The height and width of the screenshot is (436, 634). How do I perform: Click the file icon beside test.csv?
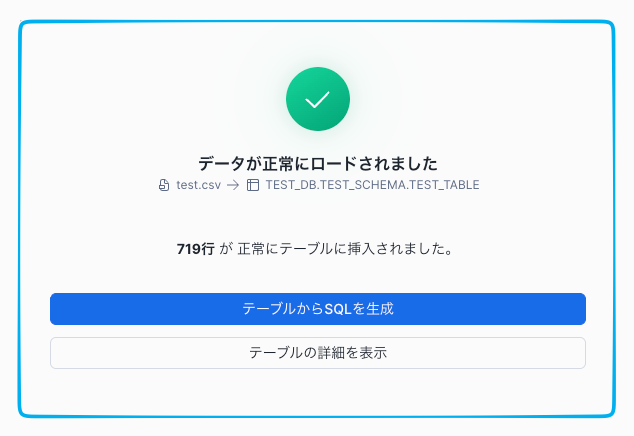coord(164,185)
